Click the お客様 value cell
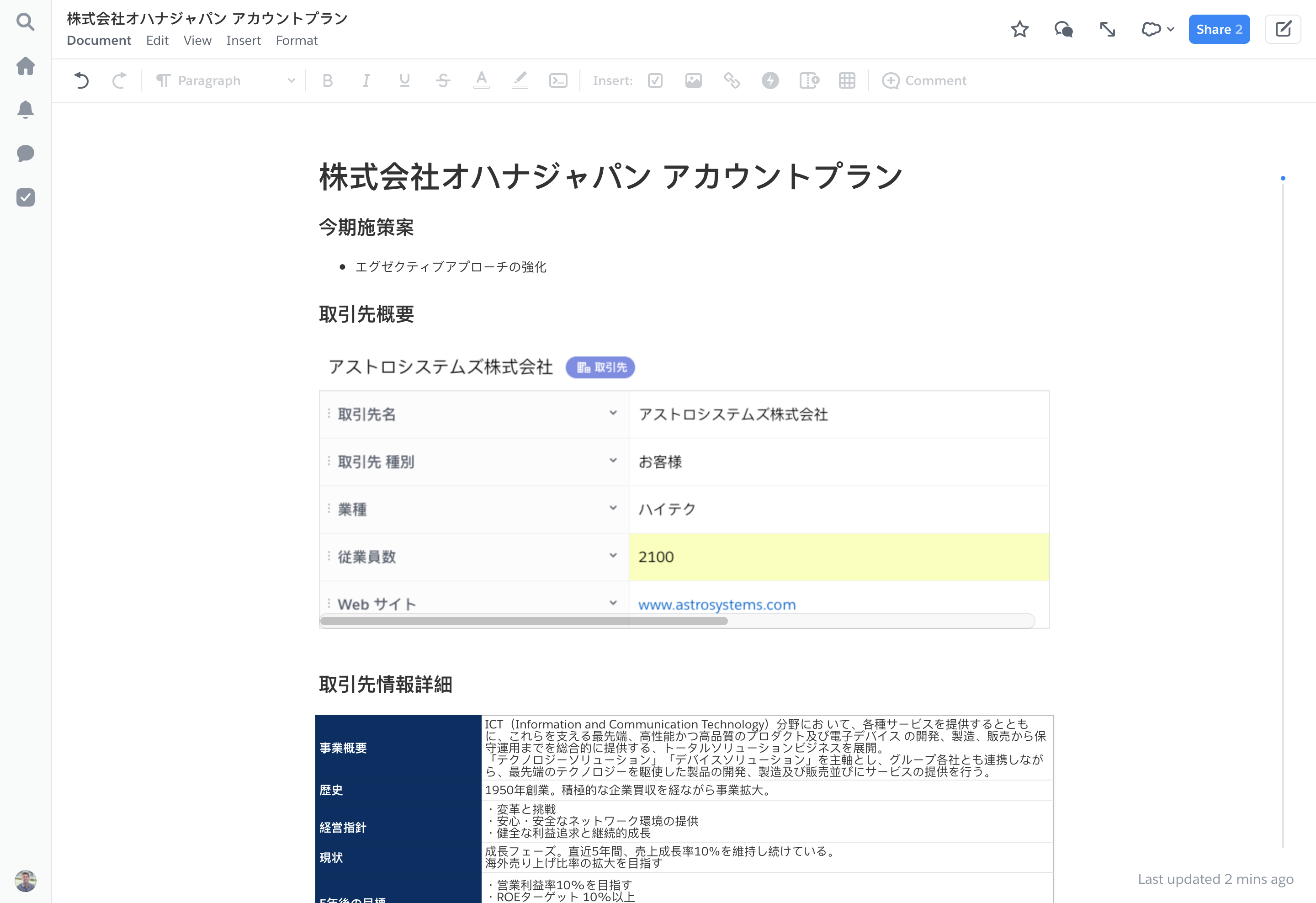Image resolution: width=1316 pixels, height=903 pixels. [838, 462]
